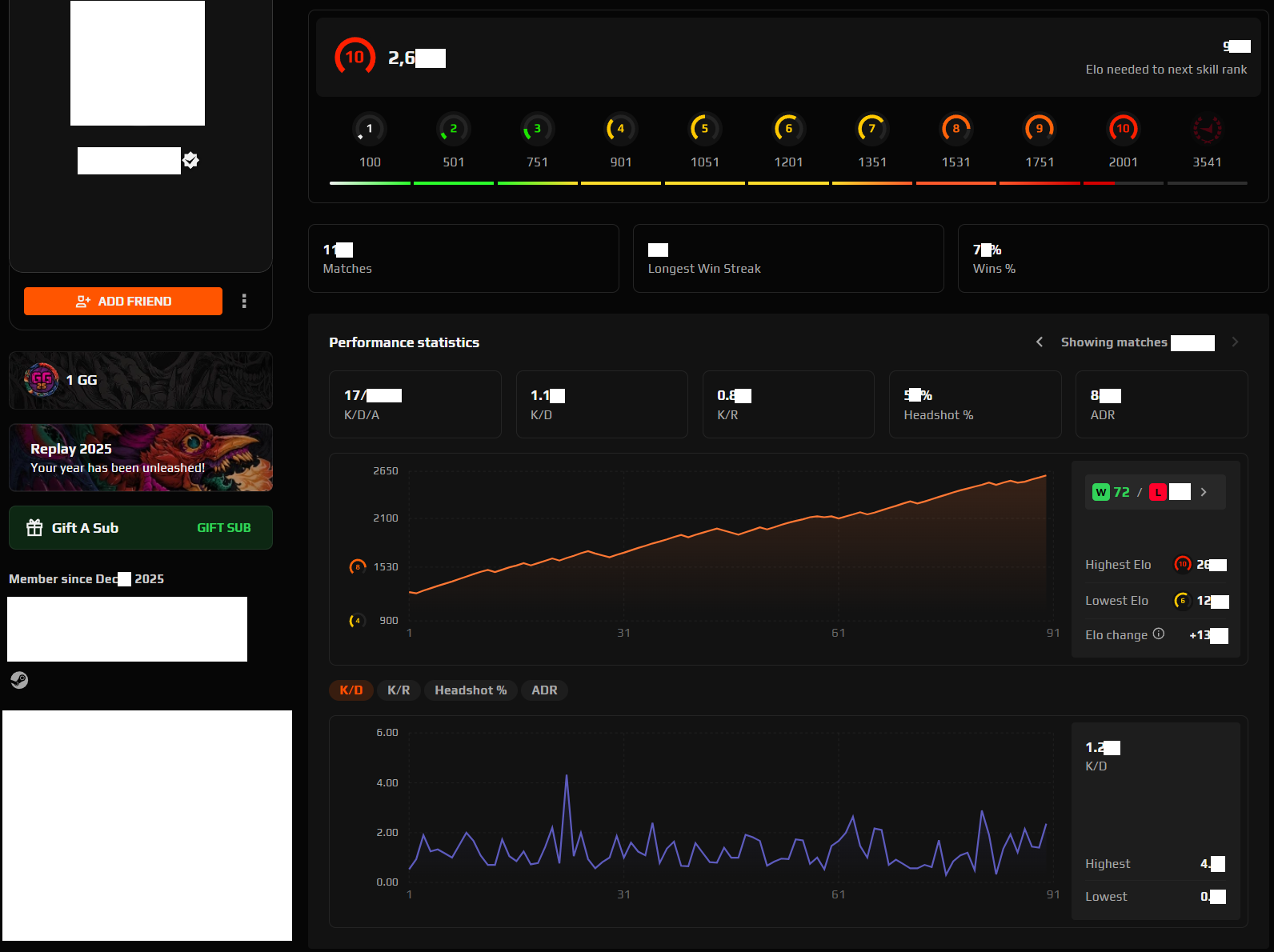Expand win/loss details with the chevron
The image size is (1274, 952).
1204,492
